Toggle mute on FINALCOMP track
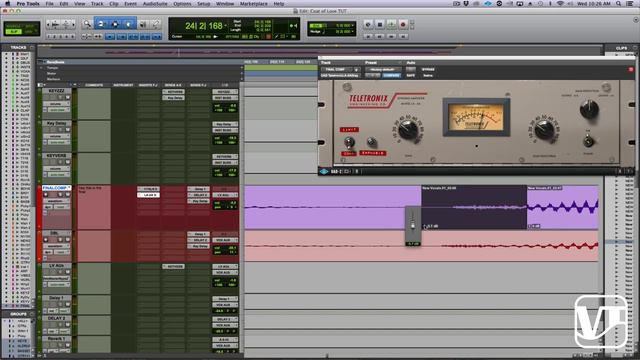 tap(67, 195)
